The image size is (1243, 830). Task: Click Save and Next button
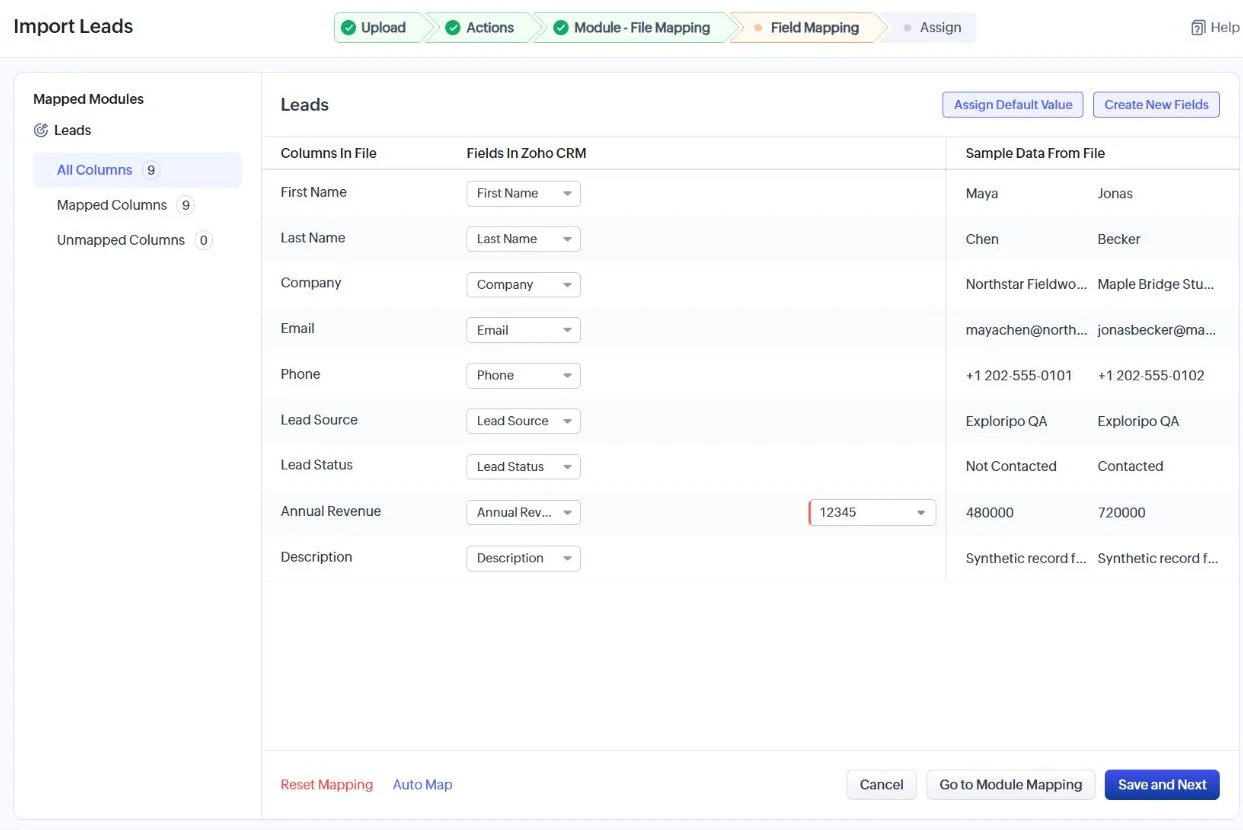(x=1162, y=785)
